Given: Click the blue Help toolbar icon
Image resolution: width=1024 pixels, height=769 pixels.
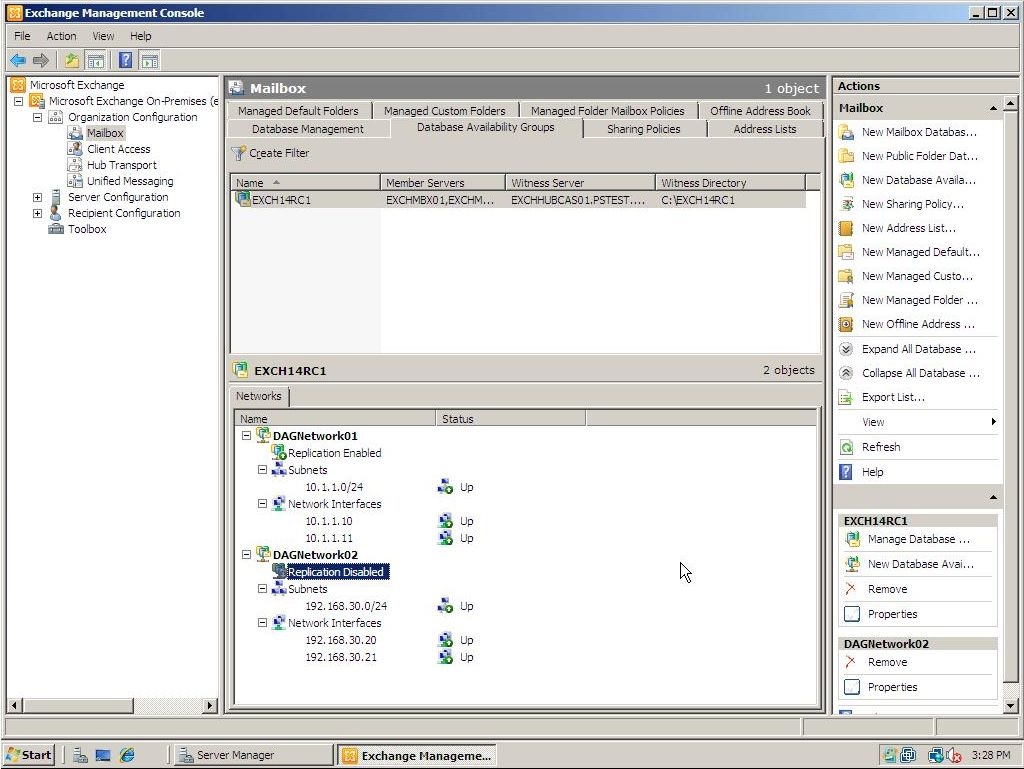Looking at the screenshot, I should click(125, 61).
